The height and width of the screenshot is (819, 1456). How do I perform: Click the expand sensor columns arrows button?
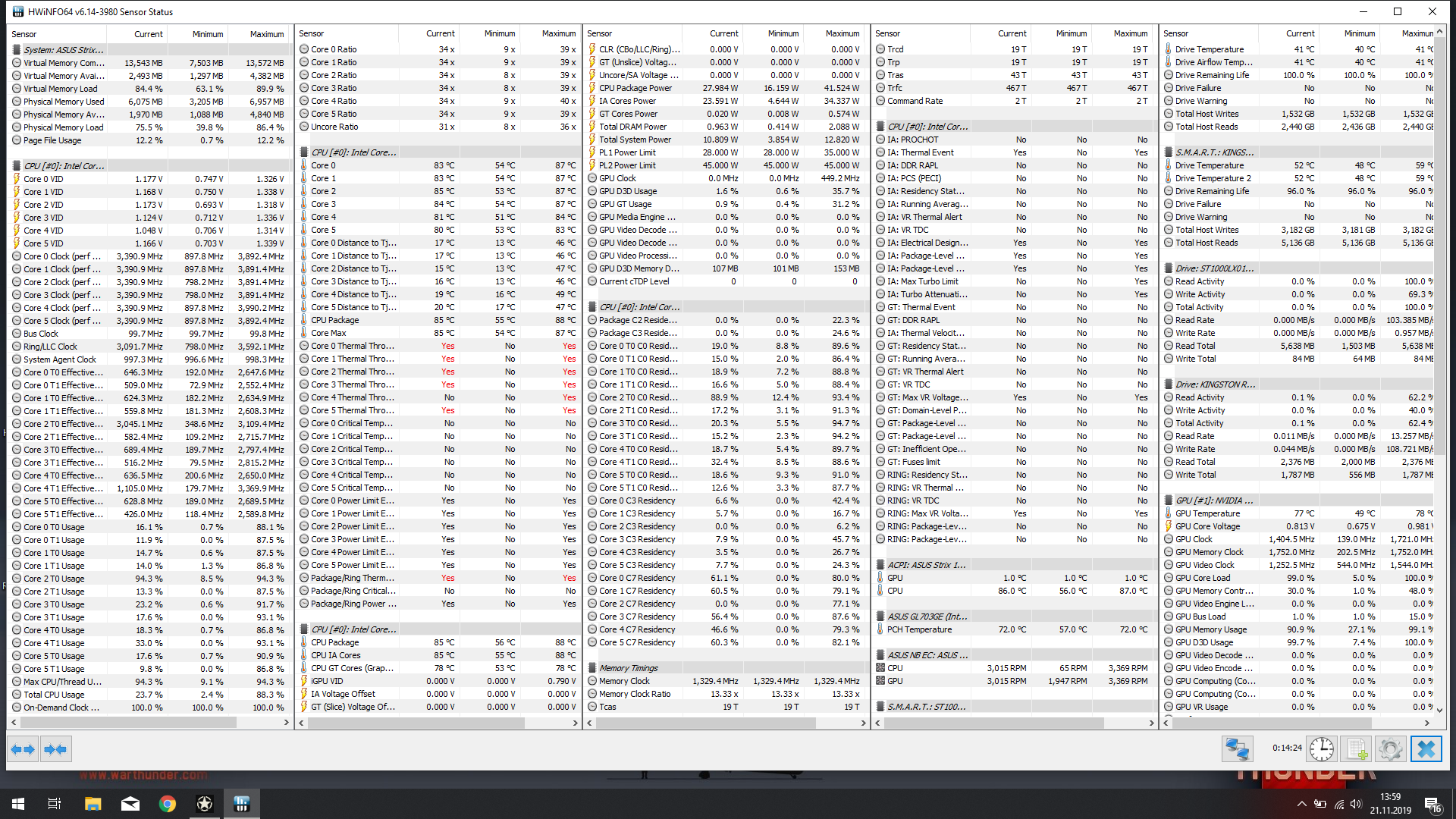click(x=23, y=749)
